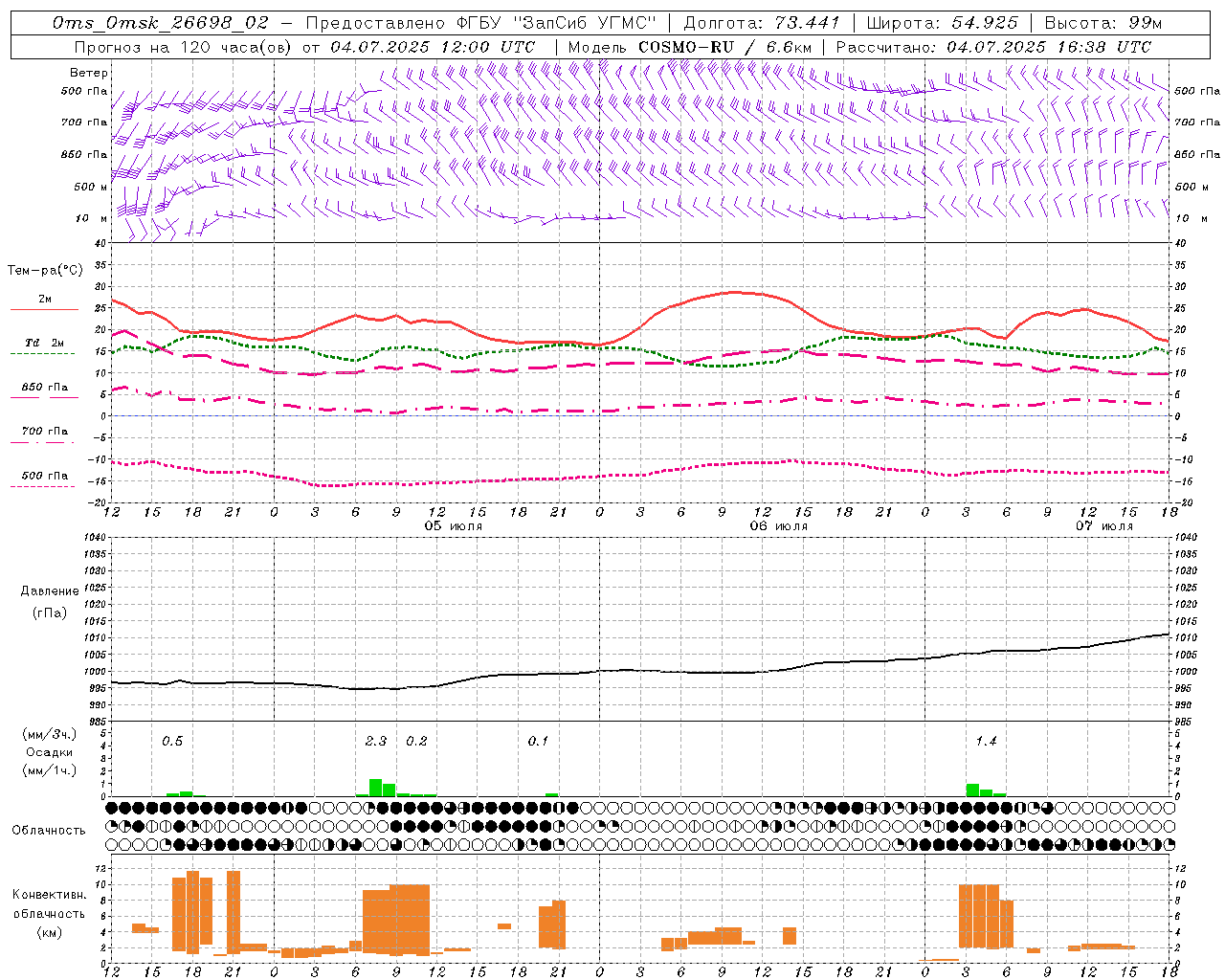Click the computed time "04.07.2025 16:38 UTC"

tap(1049, 47)
